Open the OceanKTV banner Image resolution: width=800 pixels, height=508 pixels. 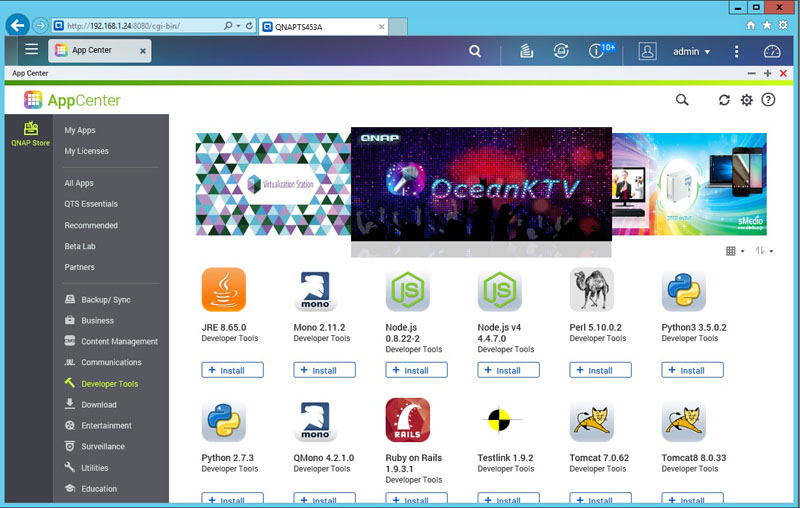481,184
